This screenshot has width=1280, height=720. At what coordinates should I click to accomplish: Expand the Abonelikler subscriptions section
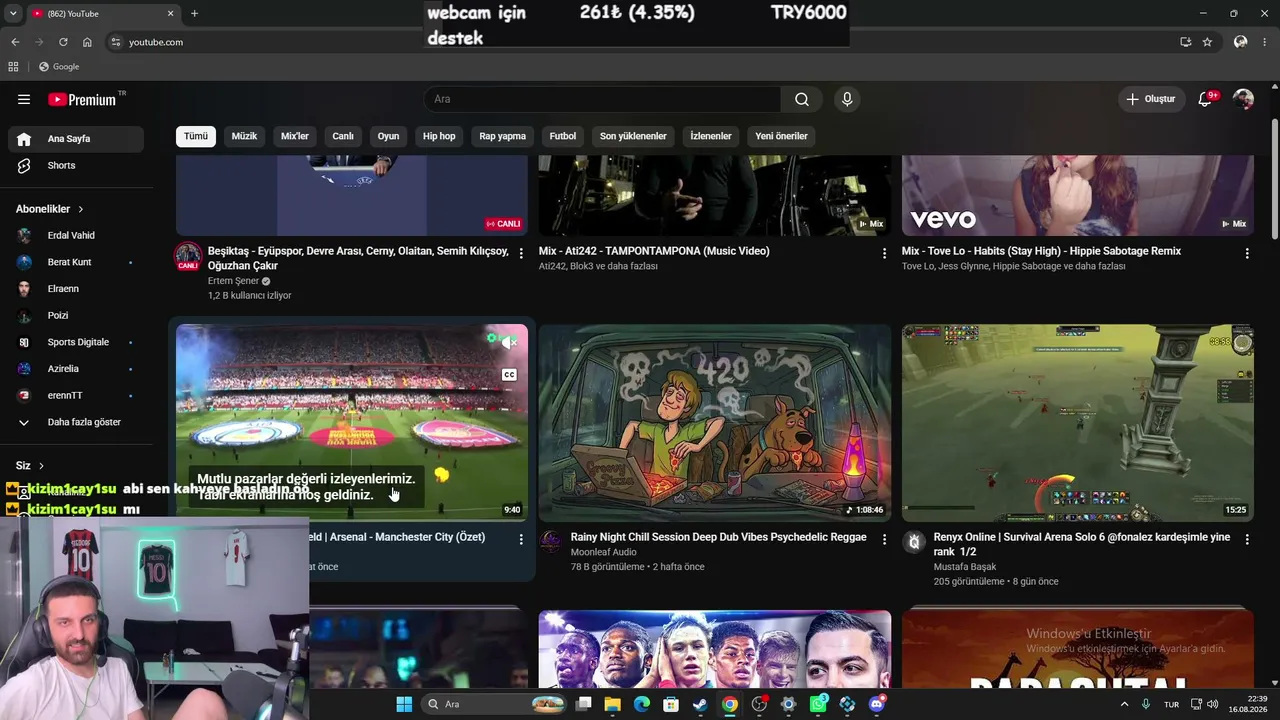pos(50,209)
